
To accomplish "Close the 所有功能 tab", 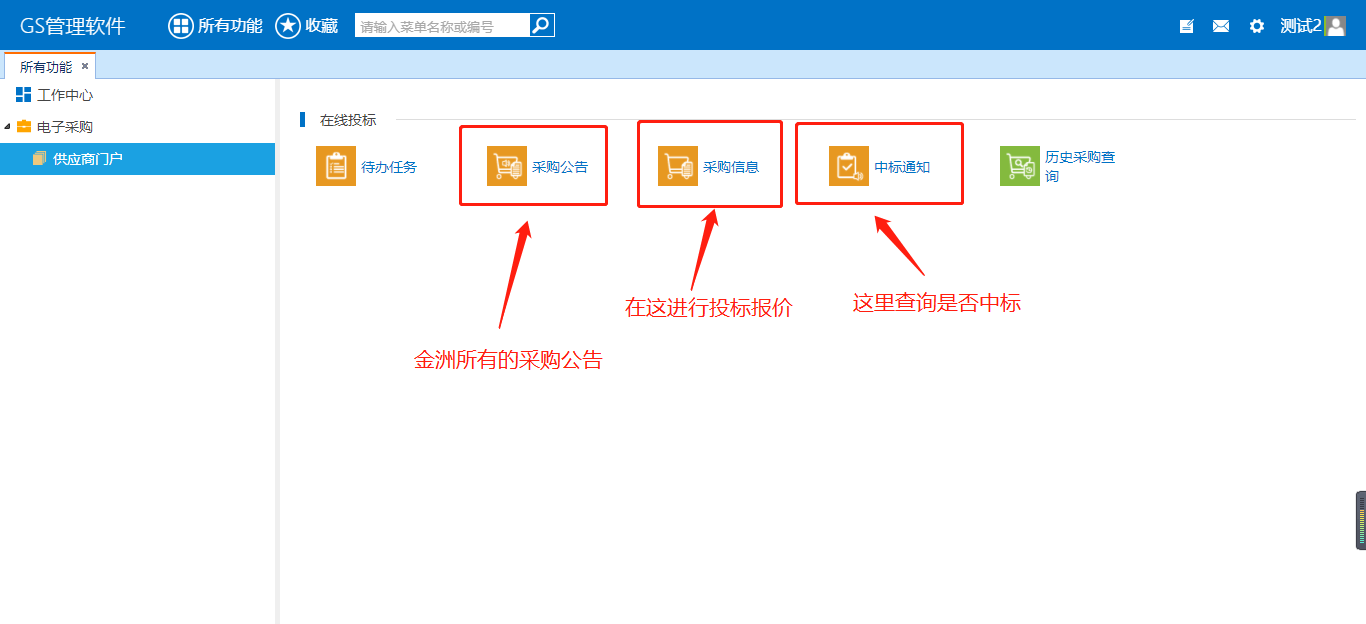I will click(x=85, y=66).
